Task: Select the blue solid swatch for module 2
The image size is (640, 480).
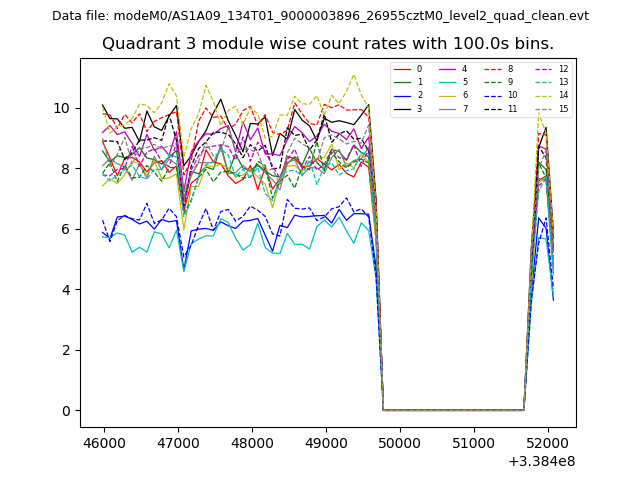Action: 402,95
